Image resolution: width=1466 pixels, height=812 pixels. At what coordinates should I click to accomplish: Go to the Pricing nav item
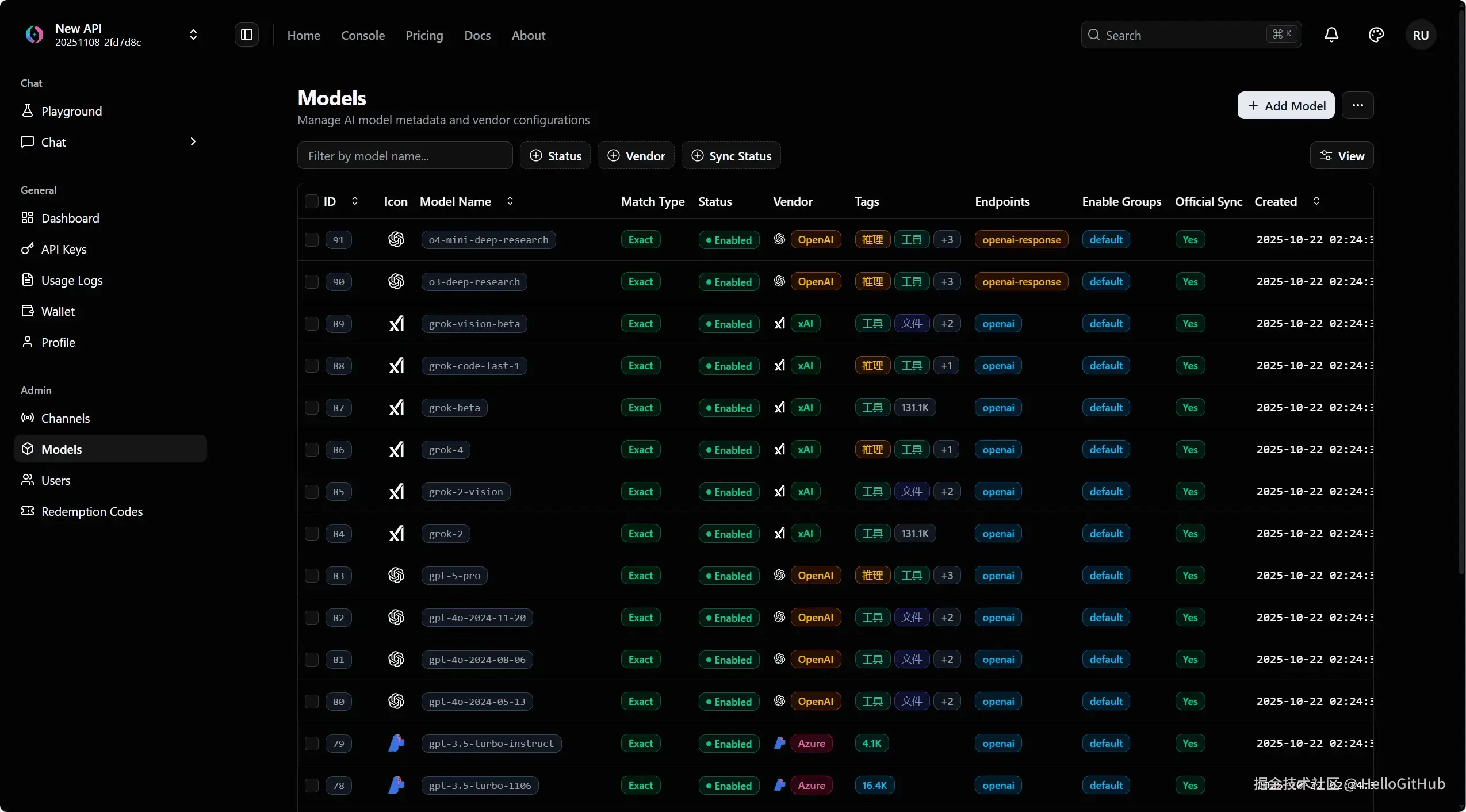[x=424, y=35]
